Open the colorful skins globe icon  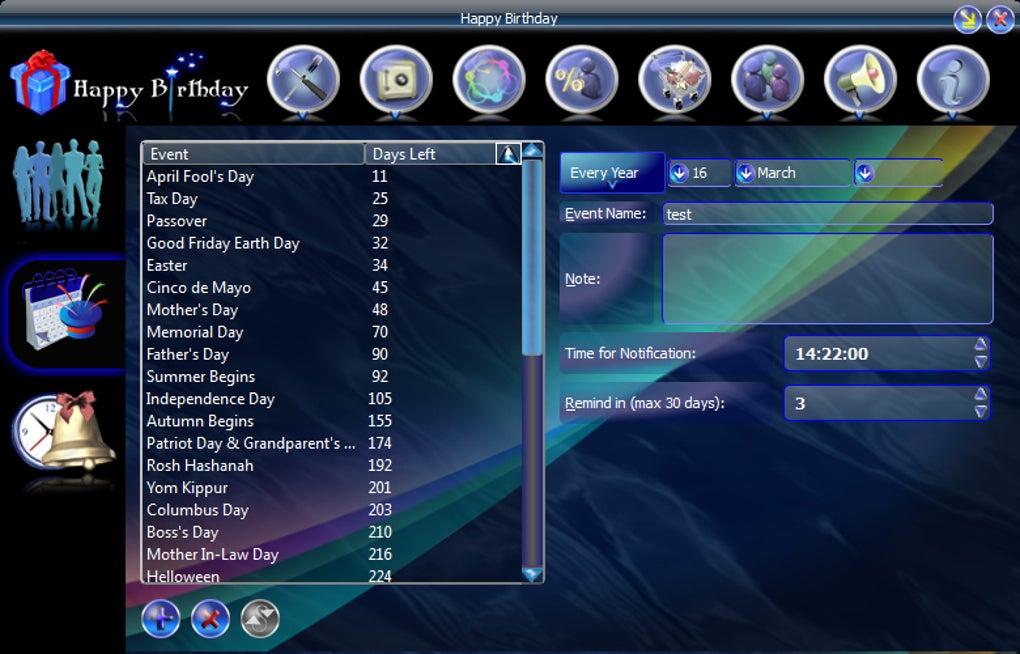coord(489,79)
